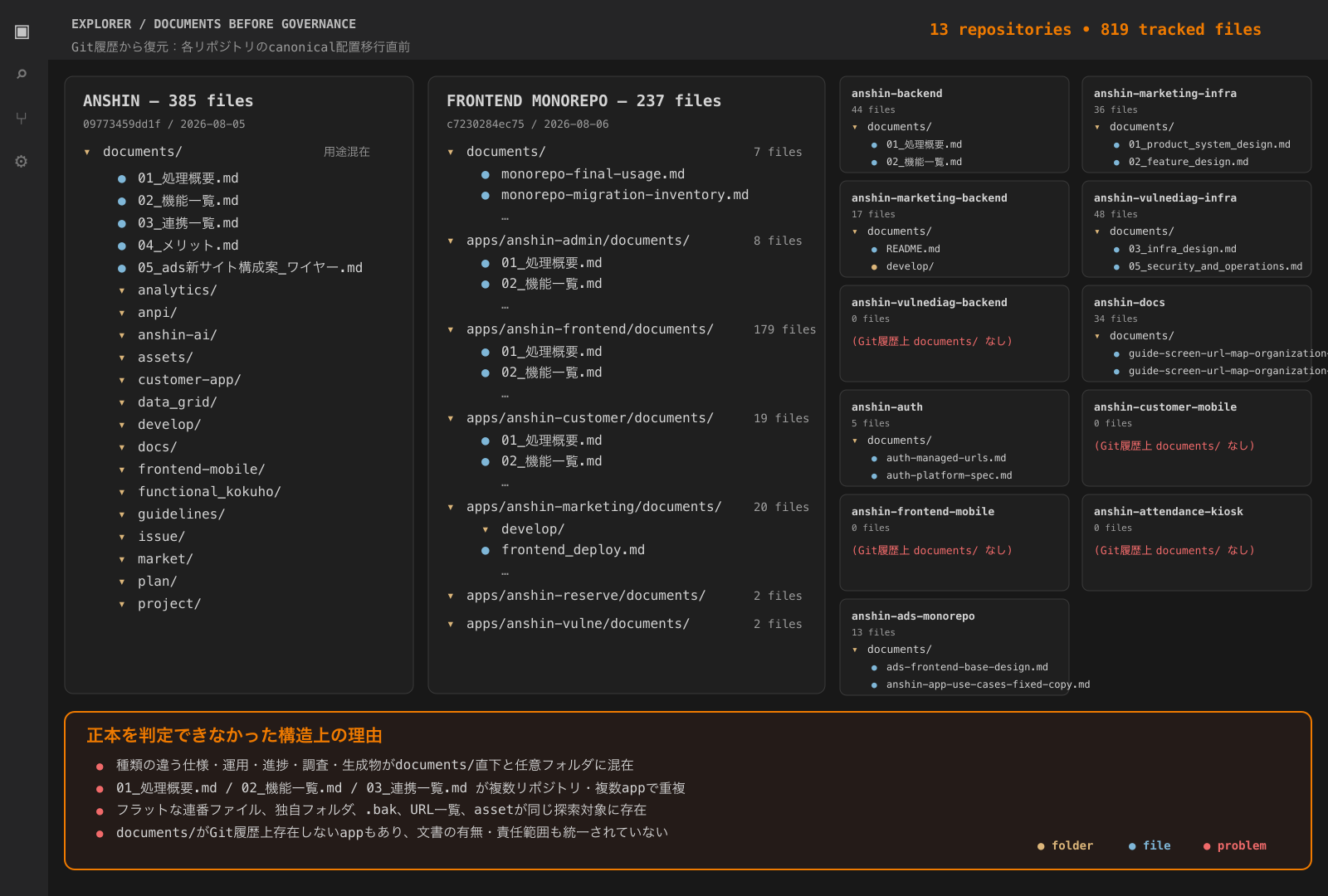The image size is (1328, 896).
Task: Open anshin-ads-monorepo repository title
Action: [x=913, y=616]
